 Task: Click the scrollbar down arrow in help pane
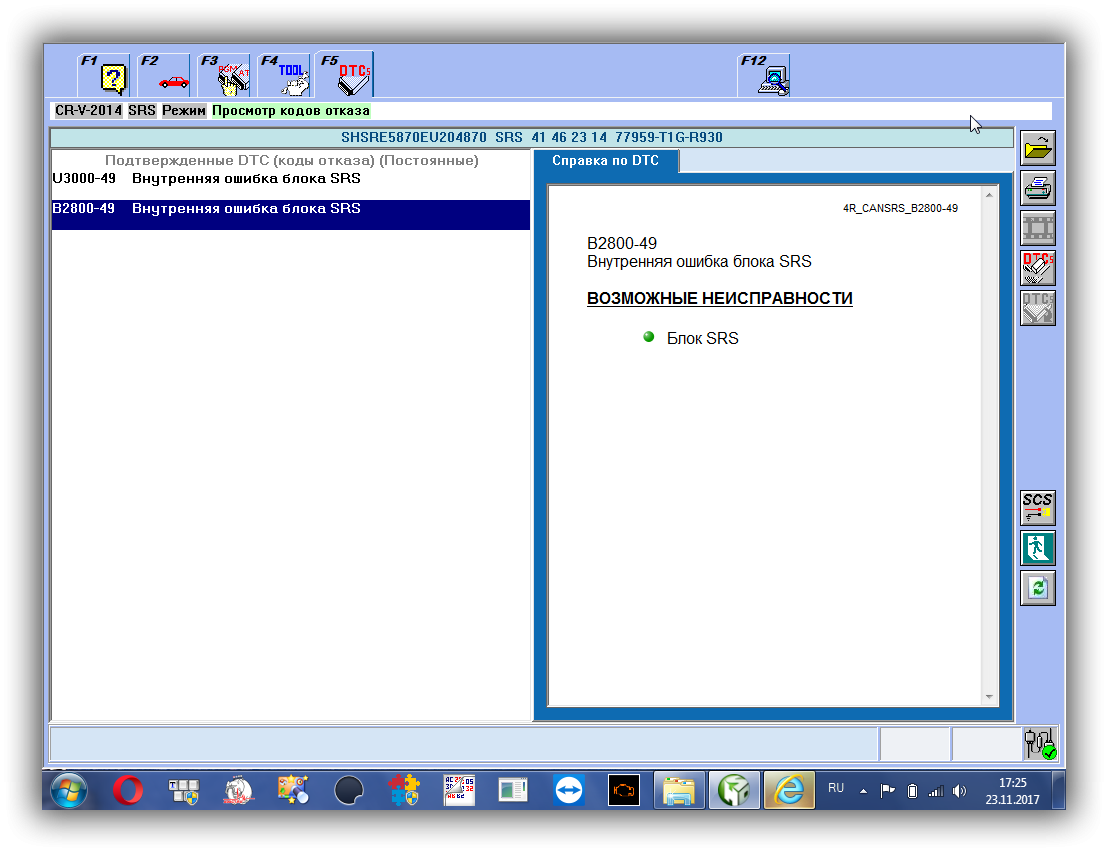pos(989,697)
